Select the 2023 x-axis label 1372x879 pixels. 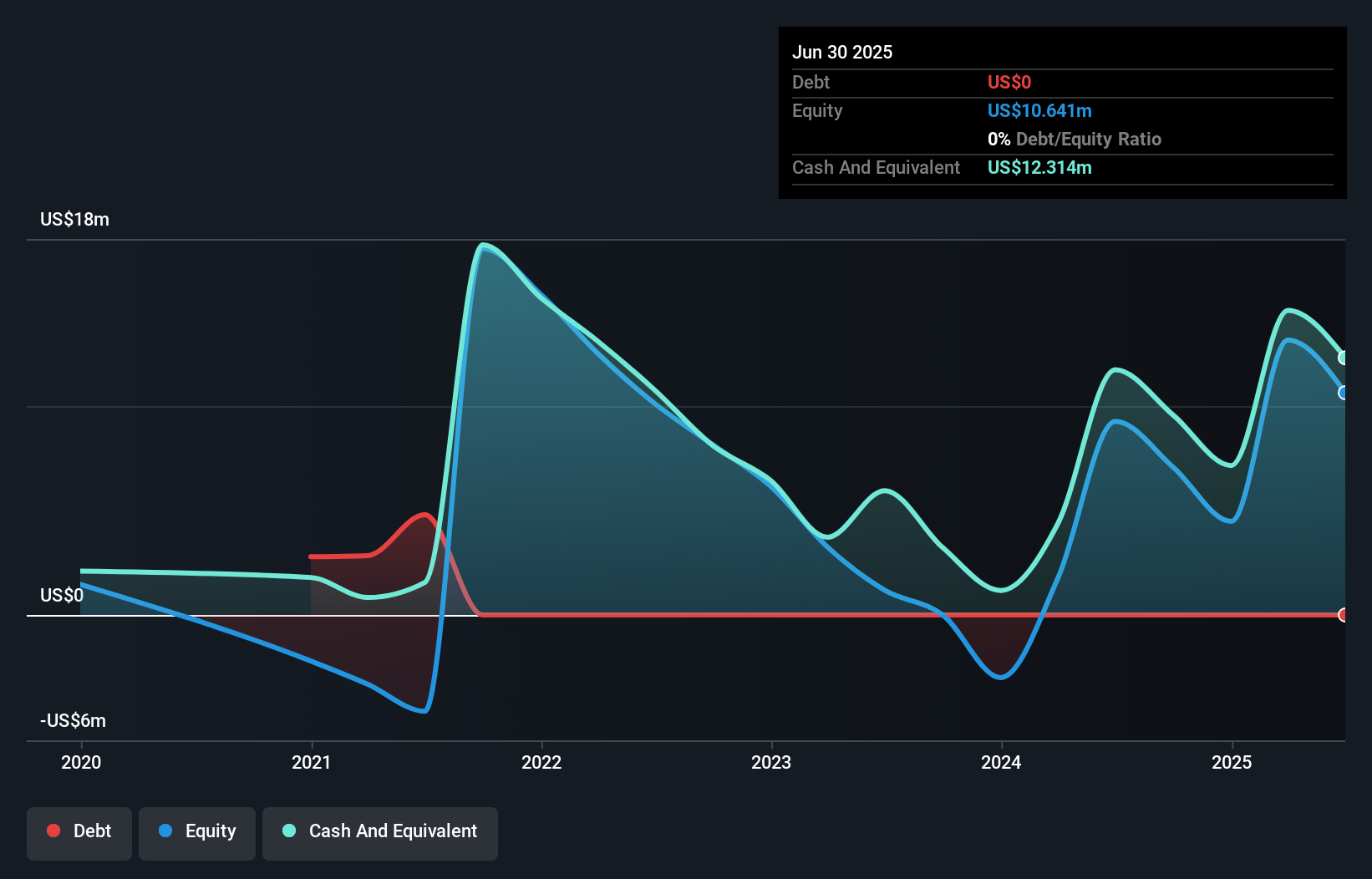pyautogui.click(x=771, y=762)
